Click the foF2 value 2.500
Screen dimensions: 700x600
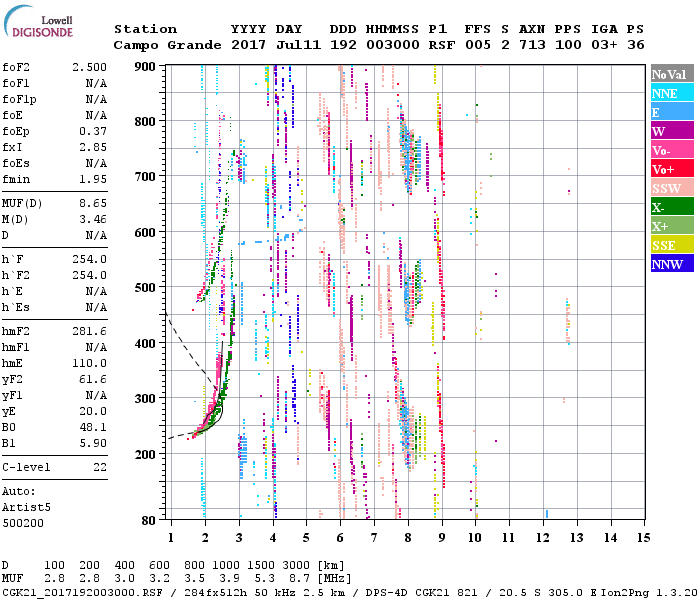pyautogui.click(x=88, y=66)
